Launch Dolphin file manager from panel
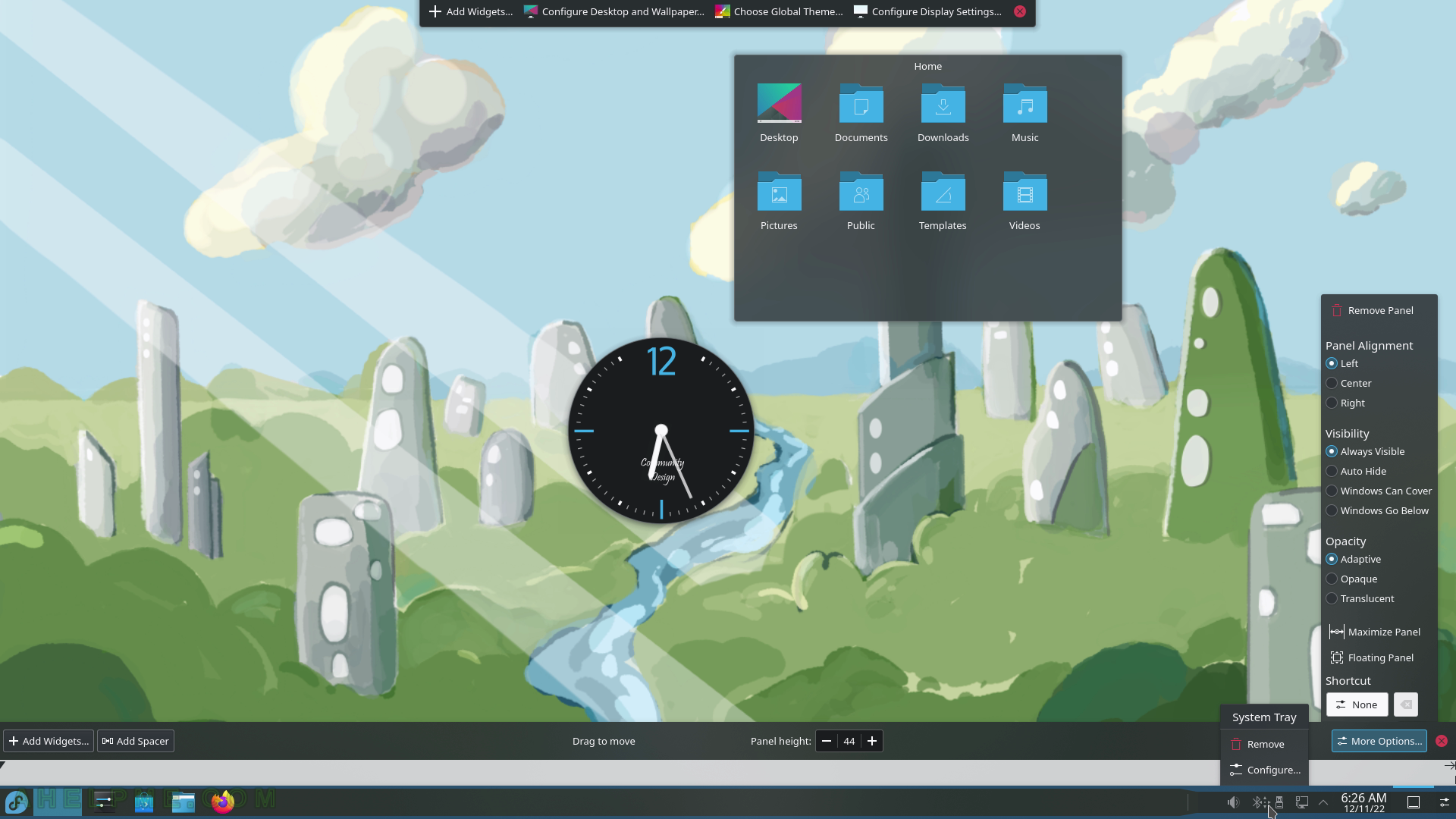The height and width of the screenshot is (819, 1456). click(x=183, y=802)
